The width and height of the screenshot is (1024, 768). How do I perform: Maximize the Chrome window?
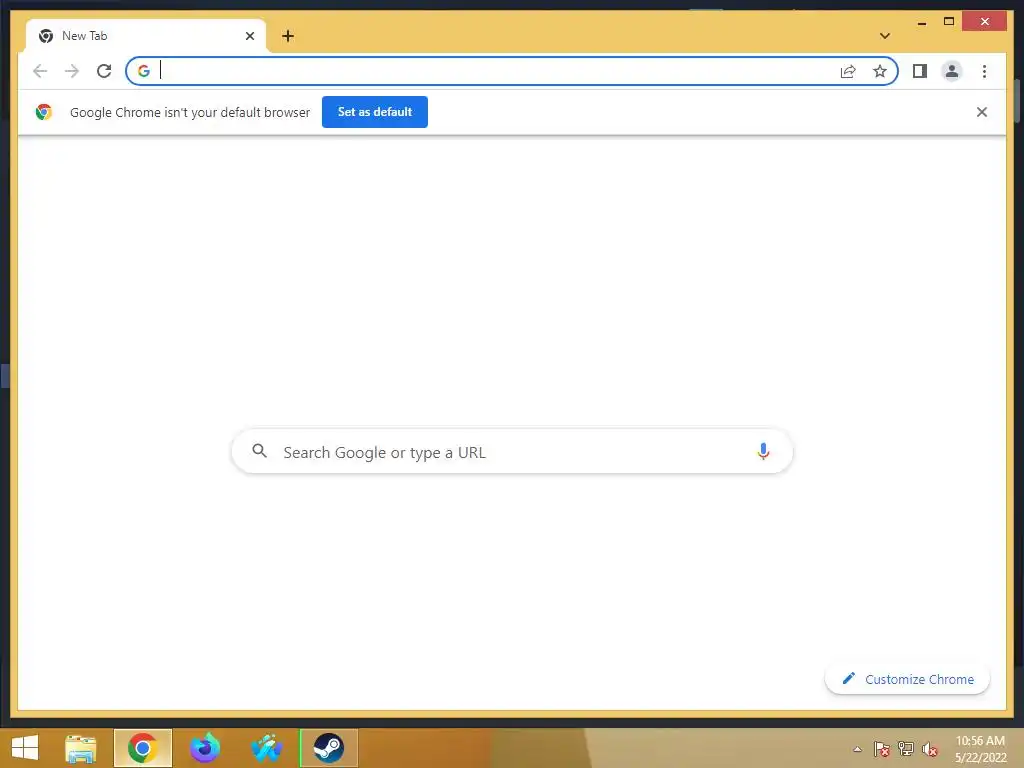949,22
